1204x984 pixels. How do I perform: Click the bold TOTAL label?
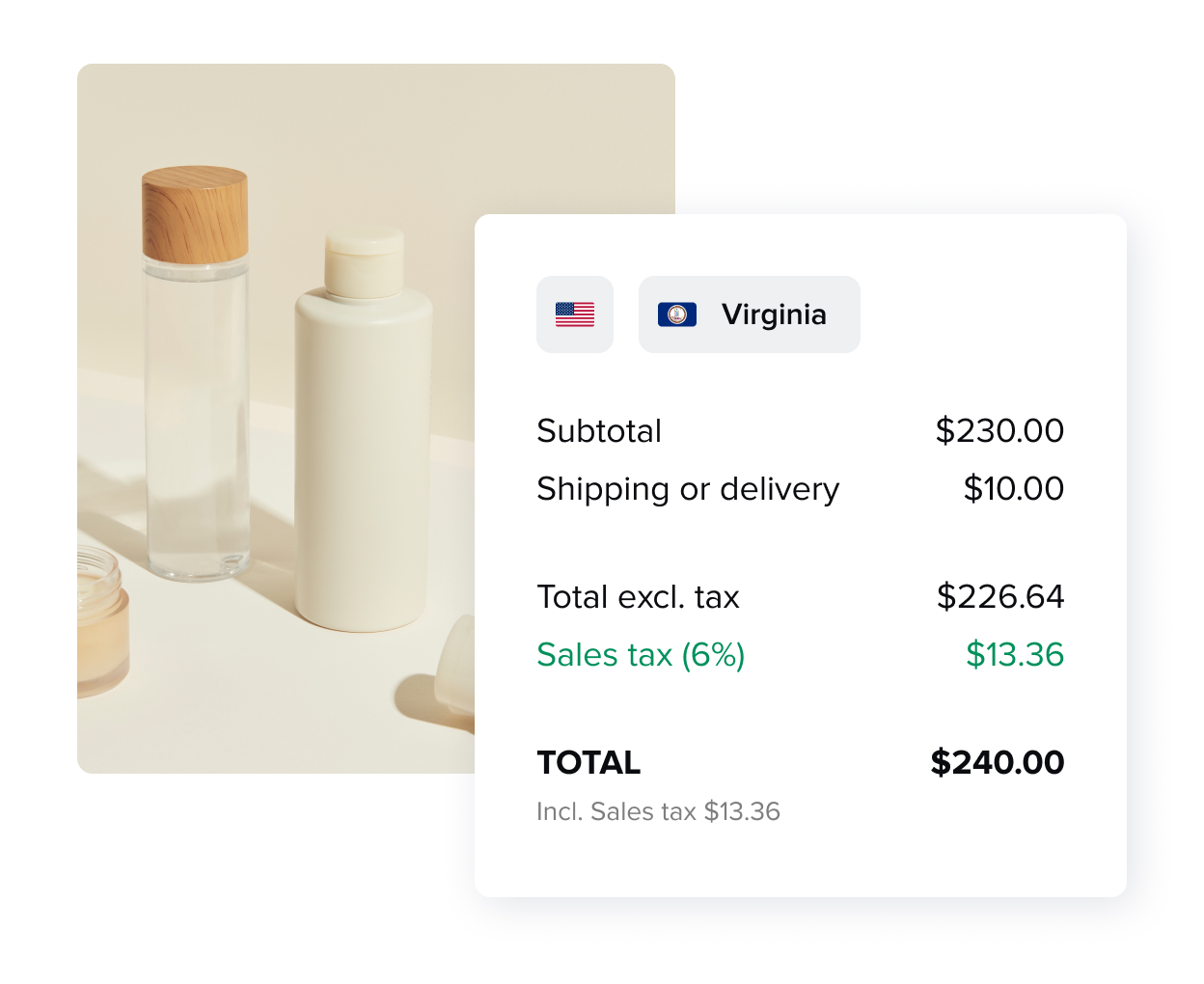pyautogui.click(x=588, y=763)
